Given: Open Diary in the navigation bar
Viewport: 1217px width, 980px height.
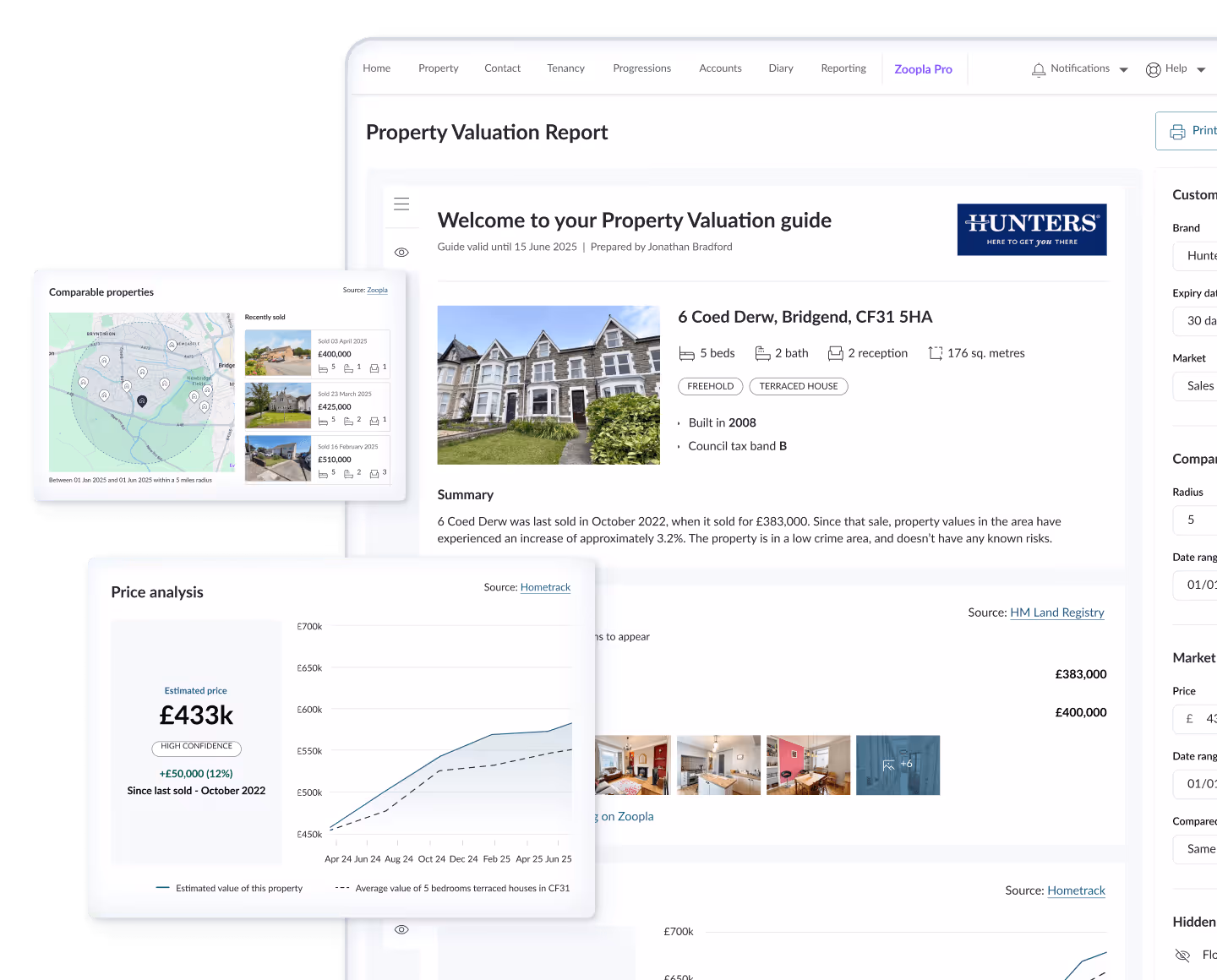Looking at the screenshot, I should [x=781, y=68].
